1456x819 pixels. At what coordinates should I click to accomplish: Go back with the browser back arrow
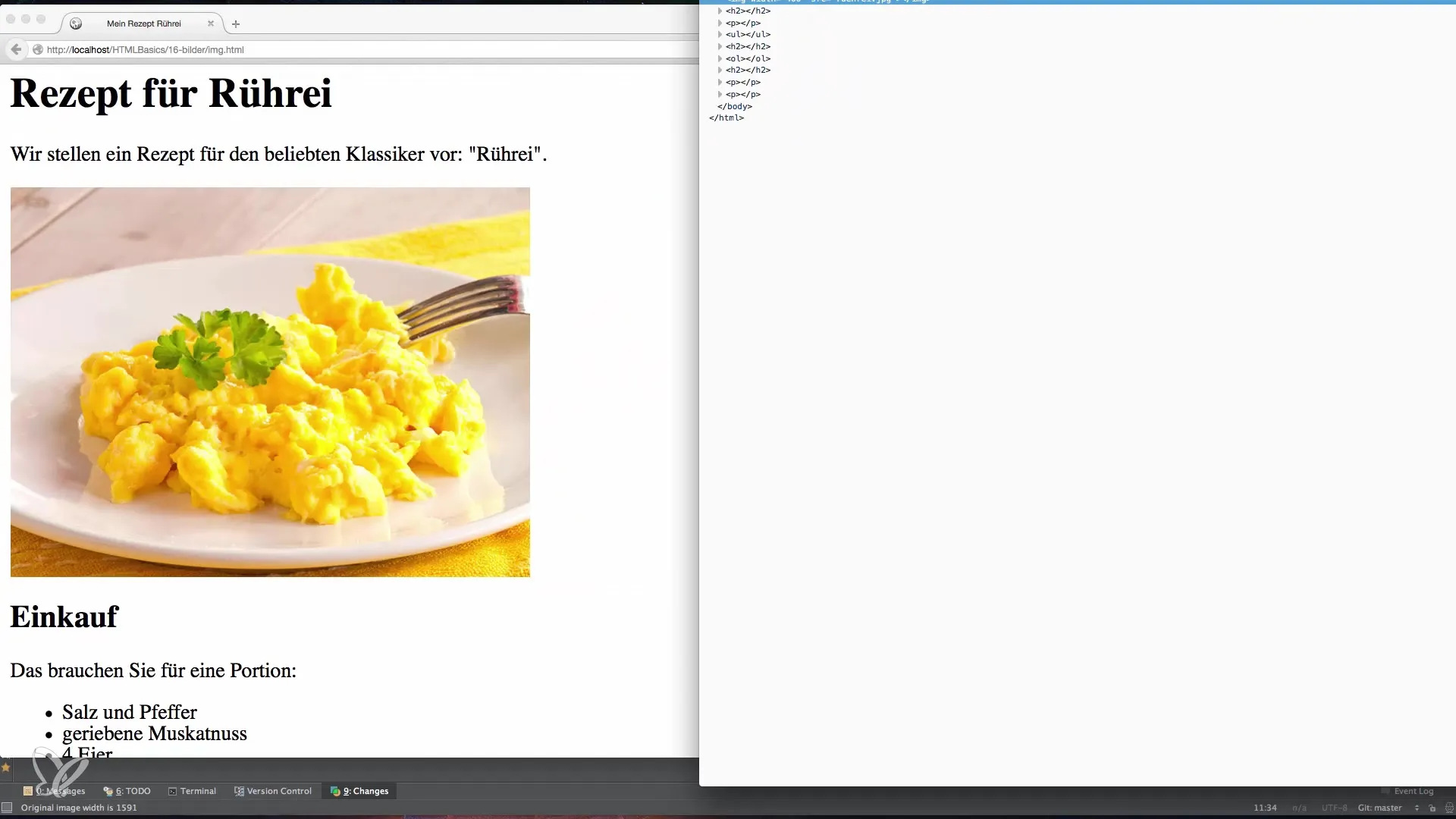pyautogui.click(x=16, y=49)
